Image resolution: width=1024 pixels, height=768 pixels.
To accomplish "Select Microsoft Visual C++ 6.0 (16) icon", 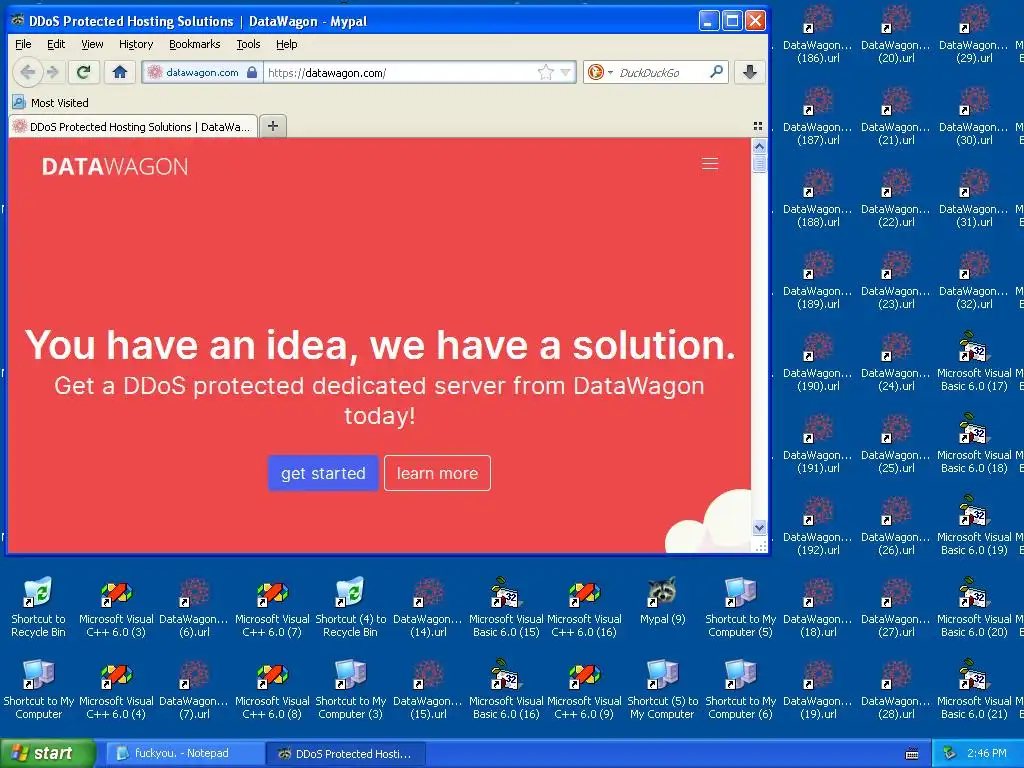I will point(584,607).
